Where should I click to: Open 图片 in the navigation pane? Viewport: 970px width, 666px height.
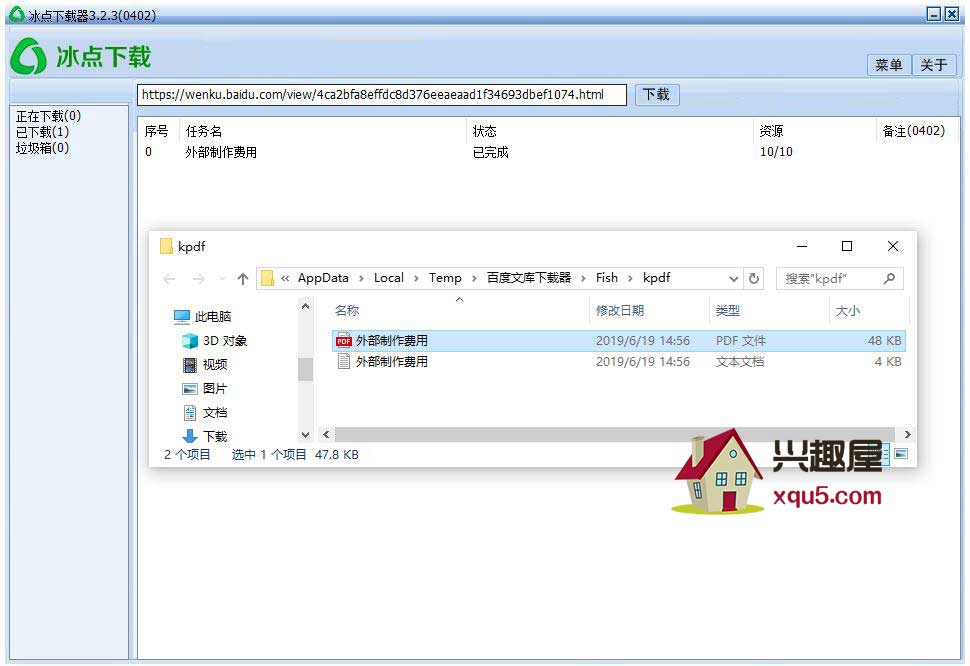click(x=205, y=389)
